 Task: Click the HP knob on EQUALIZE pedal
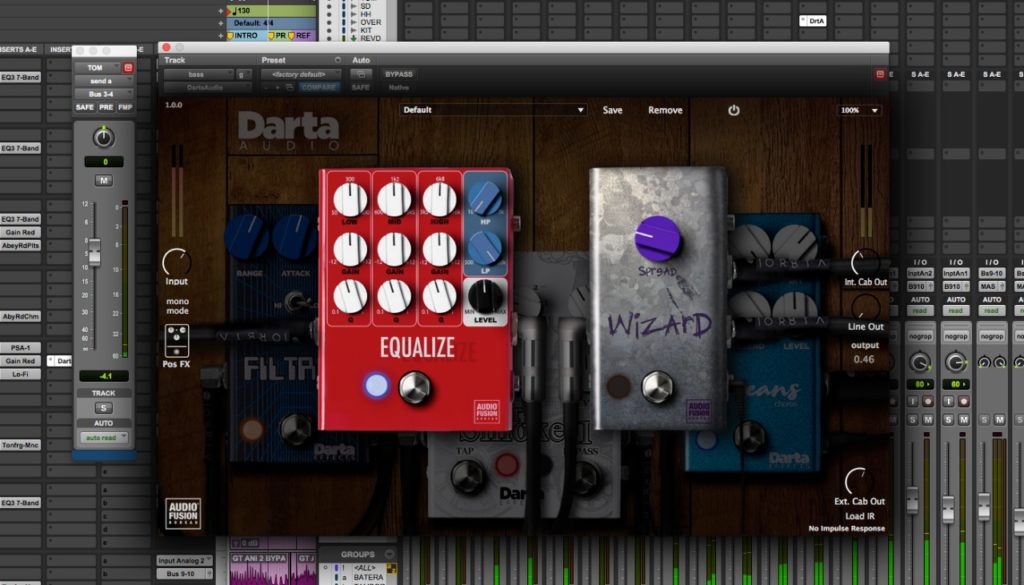coord(485,198)
